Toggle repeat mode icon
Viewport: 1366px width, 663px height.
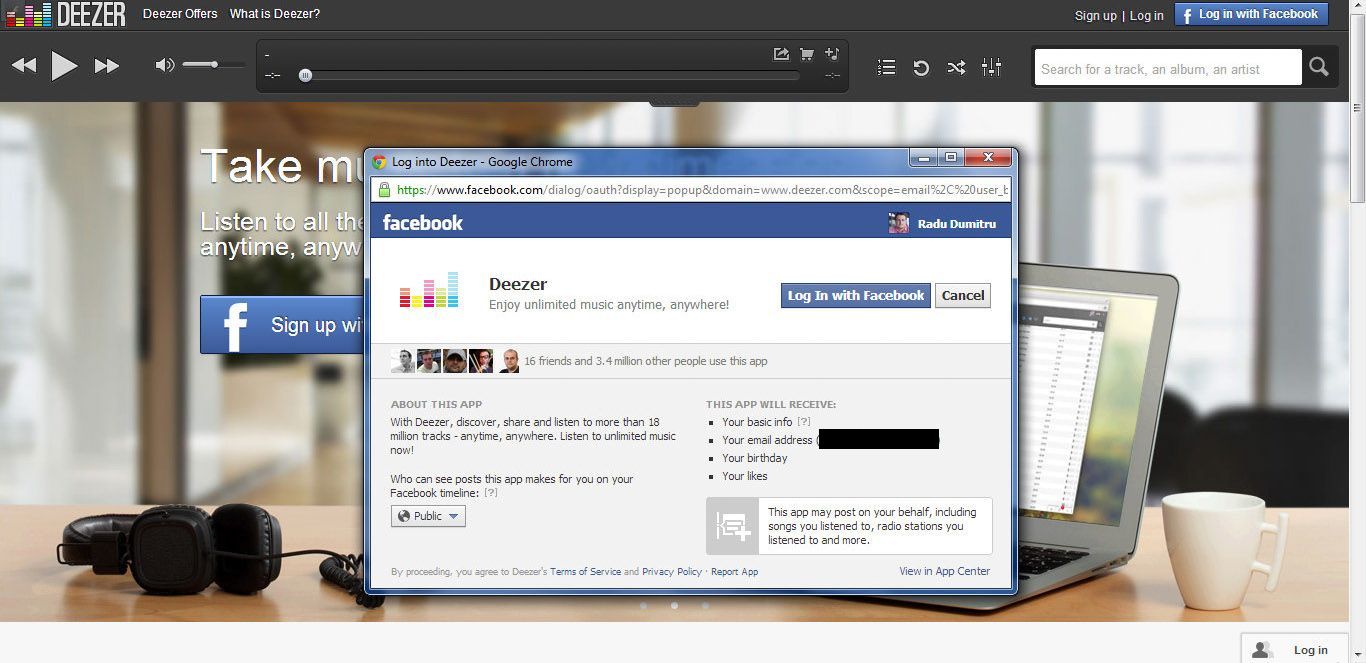point(921,67)
